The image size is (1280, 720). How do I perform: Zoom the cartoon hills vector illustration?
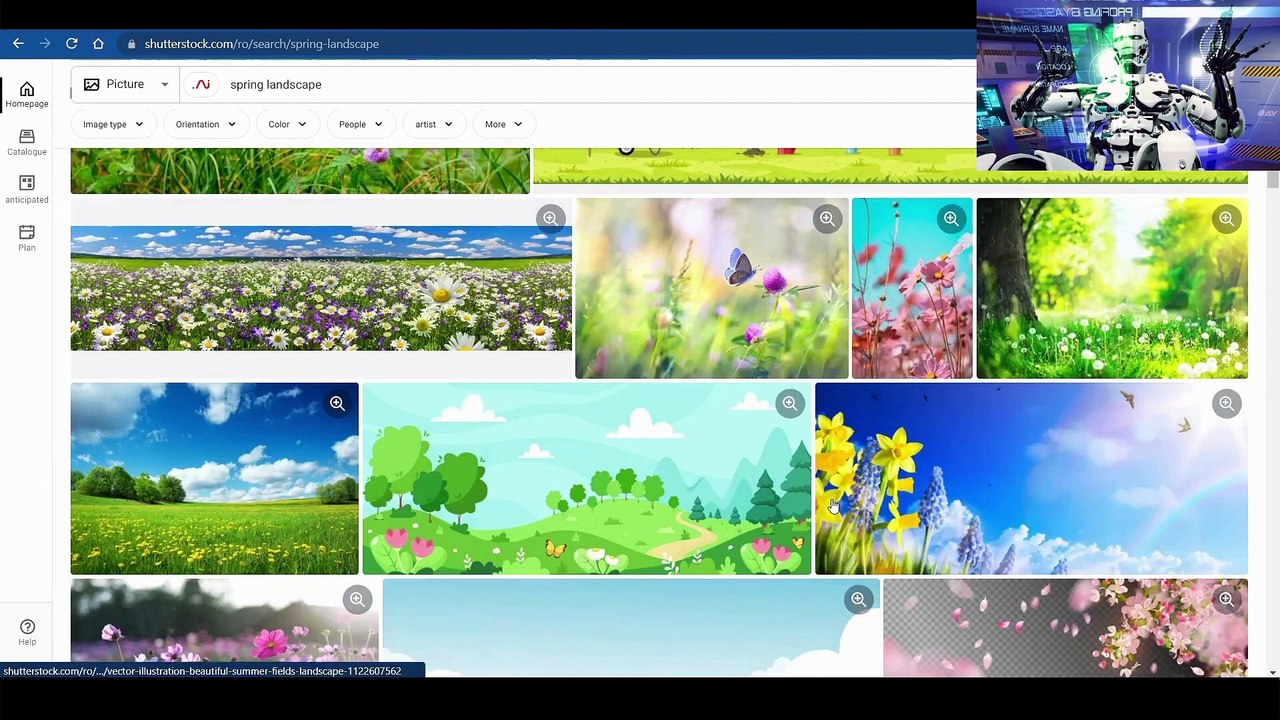point(790,404)
